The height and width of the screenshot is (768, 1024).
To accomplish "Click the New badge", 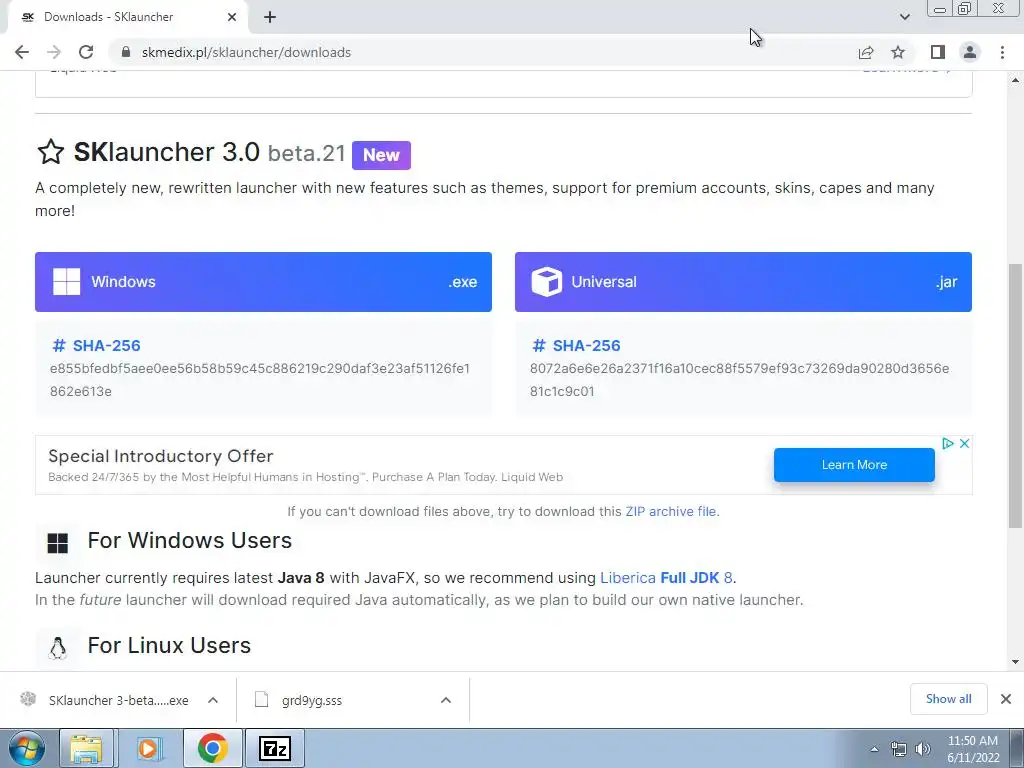I will 381,155.
